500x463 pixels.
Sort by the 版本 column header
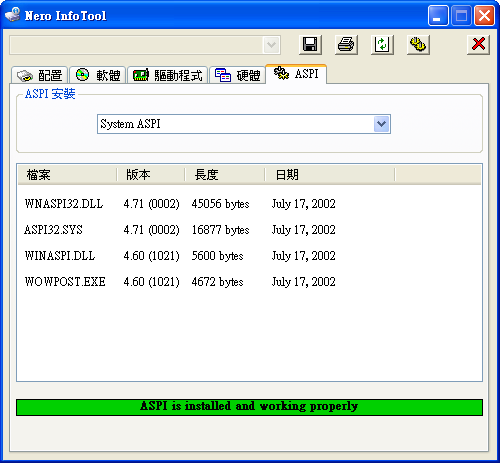(x=151, y=175)
